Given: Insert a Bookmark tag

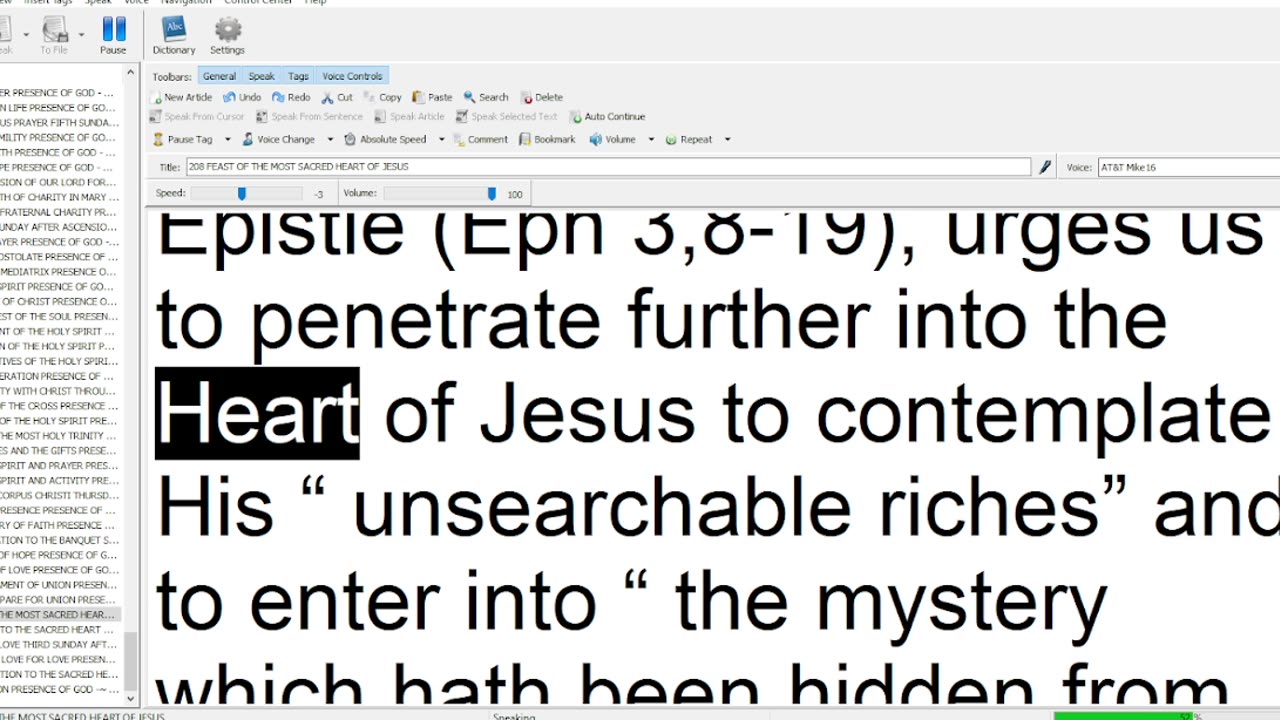Looking at the screenshot, I should pyautogui.click(x=547, y=140).
